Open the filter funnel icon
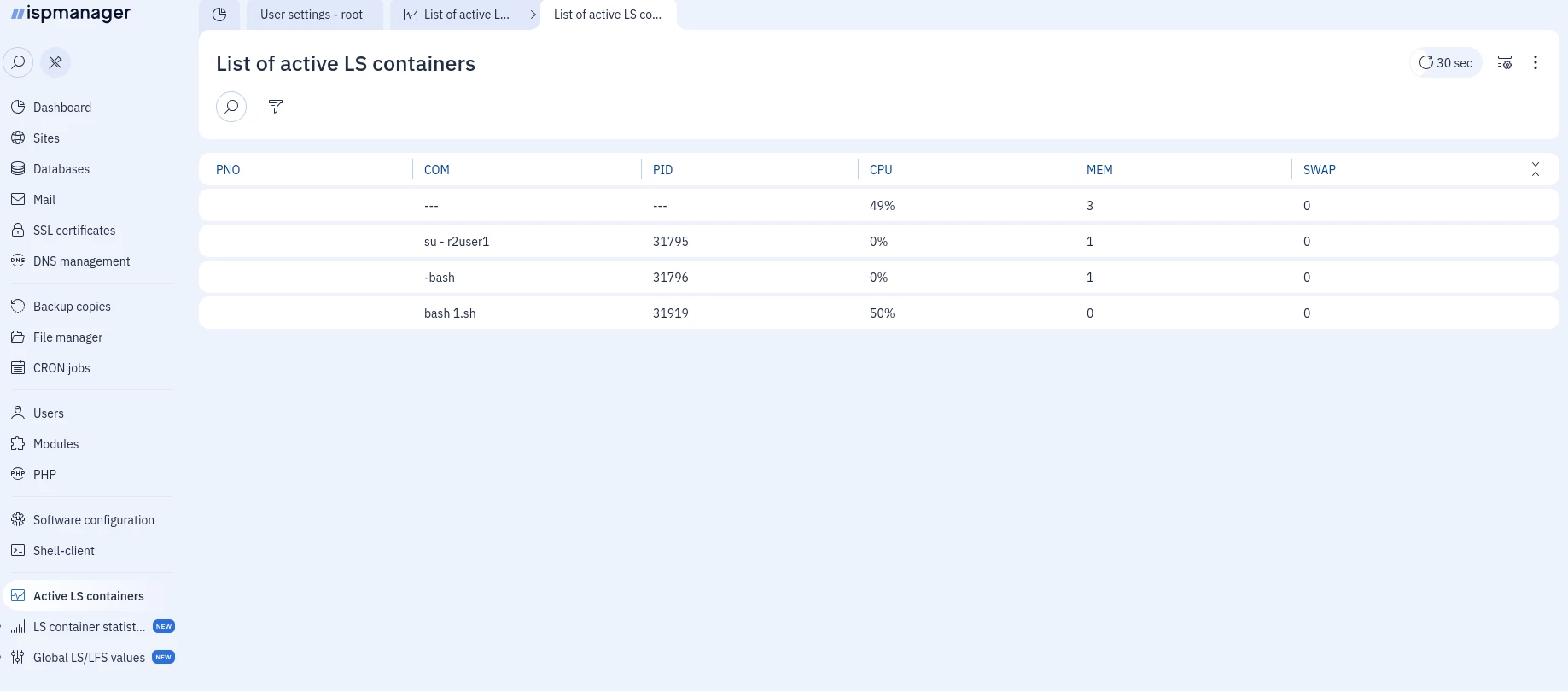This screenshot has height=691, width=1568. 276,107
